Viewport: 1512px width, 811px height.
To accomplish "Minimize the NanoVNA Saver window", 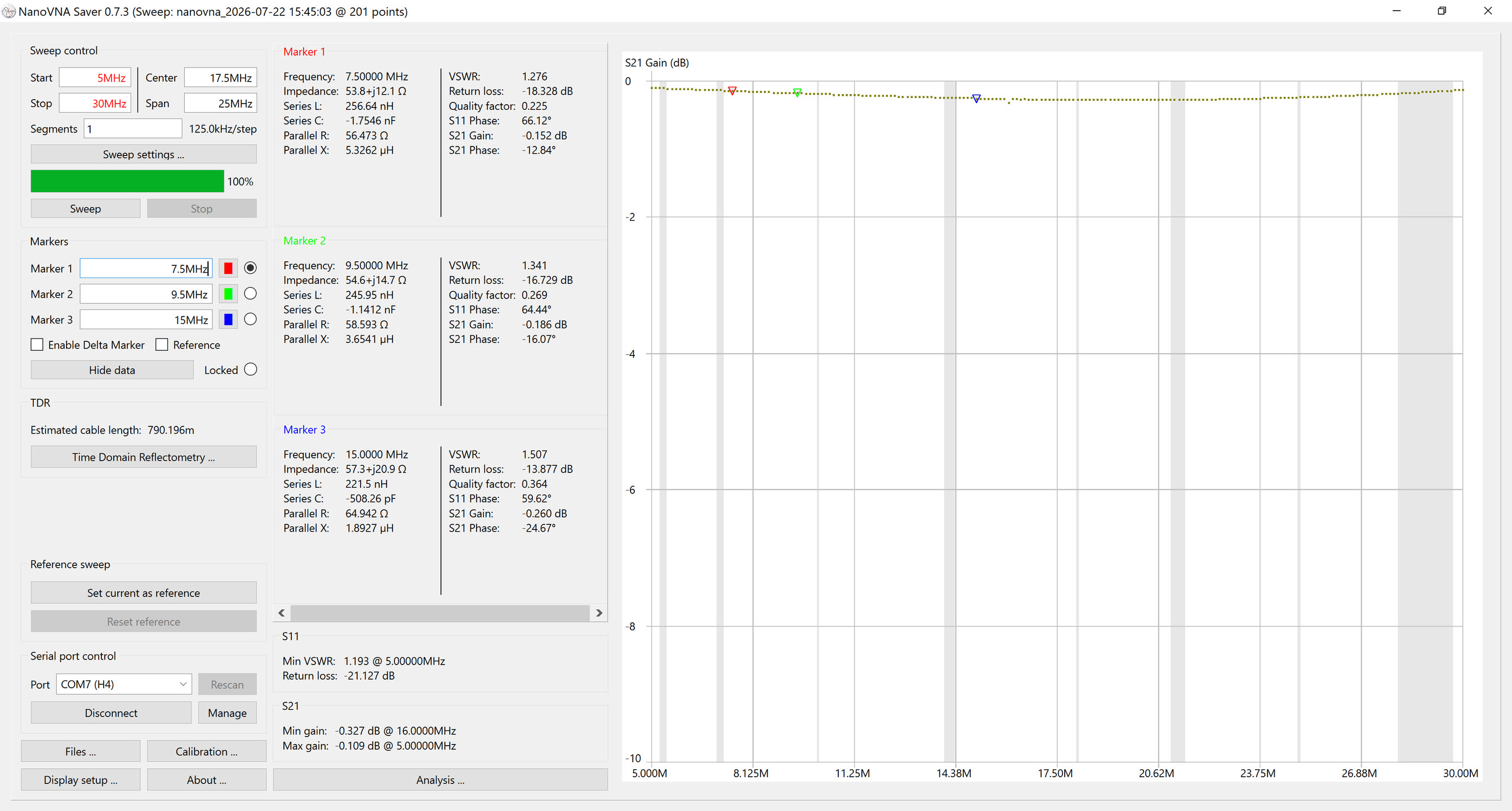I will [x=1397, y=11].
